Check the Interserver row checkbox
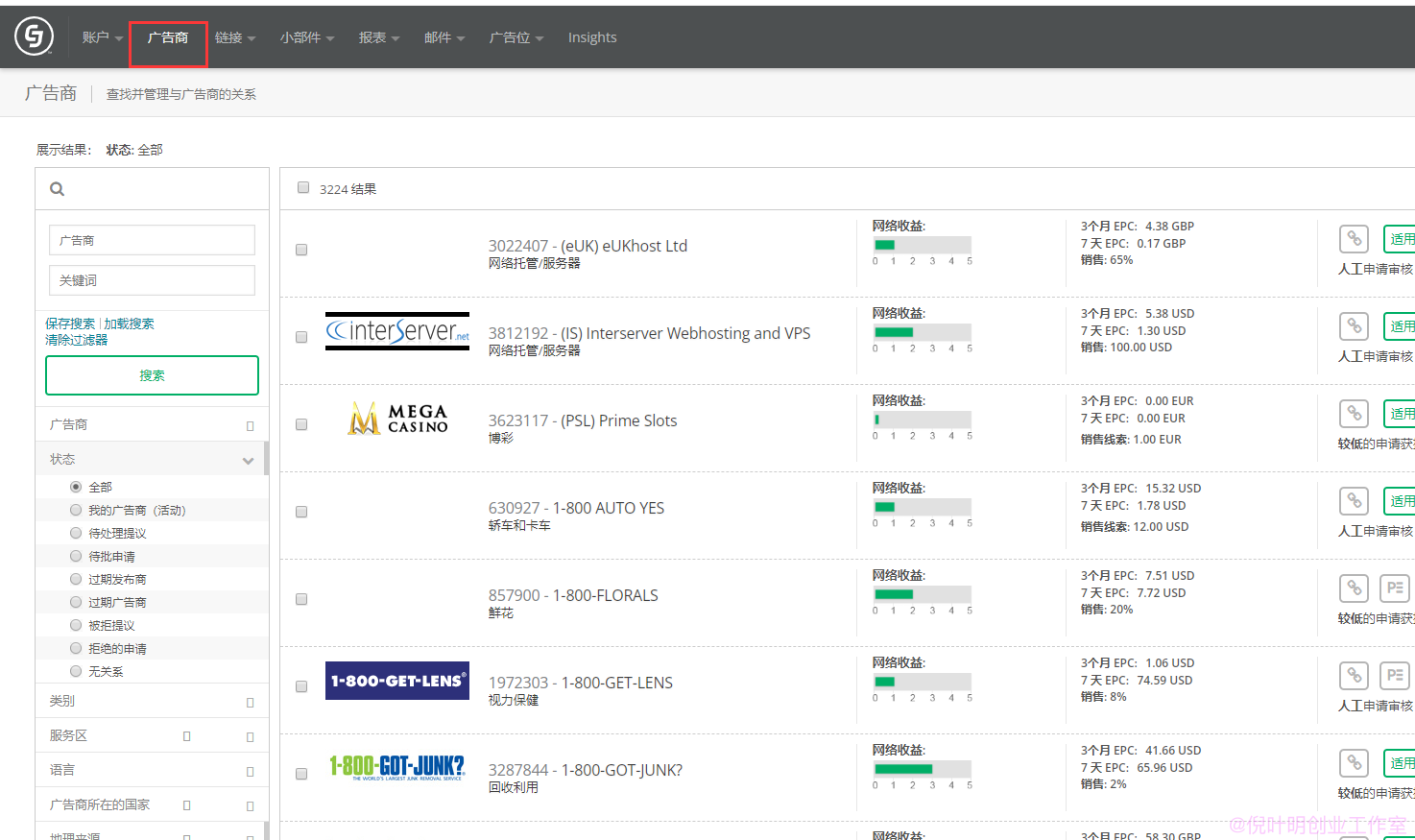Screen dimensions: 1415x840 [301, 337]
